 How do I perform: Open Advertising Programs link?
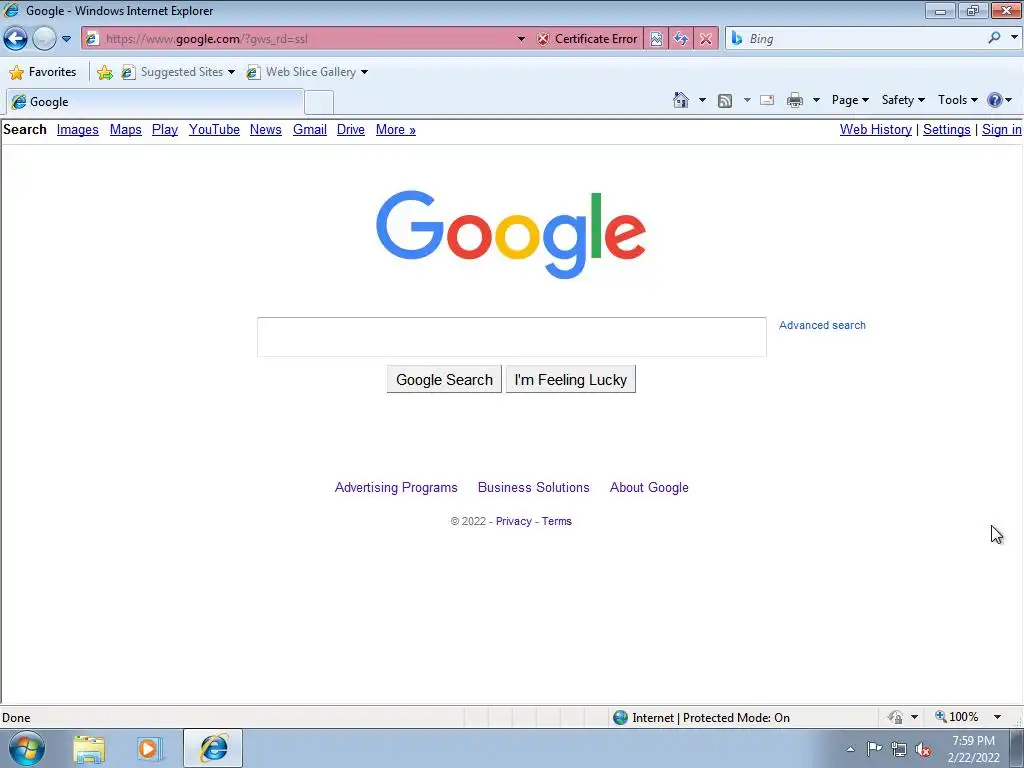click(x=396, y=488)
